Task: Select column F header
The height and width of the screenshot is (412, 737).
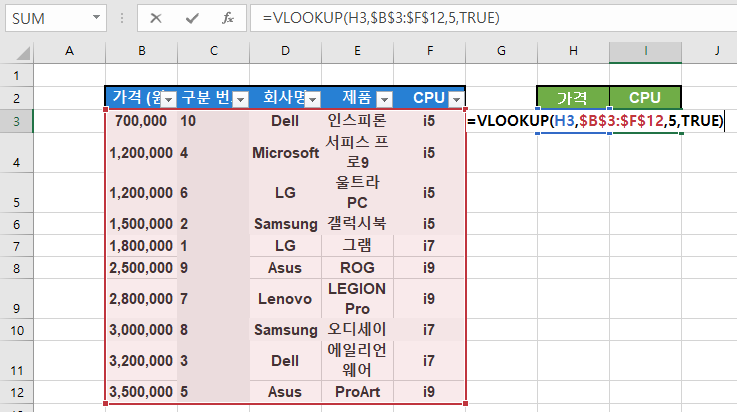Action: pos(430,51)
